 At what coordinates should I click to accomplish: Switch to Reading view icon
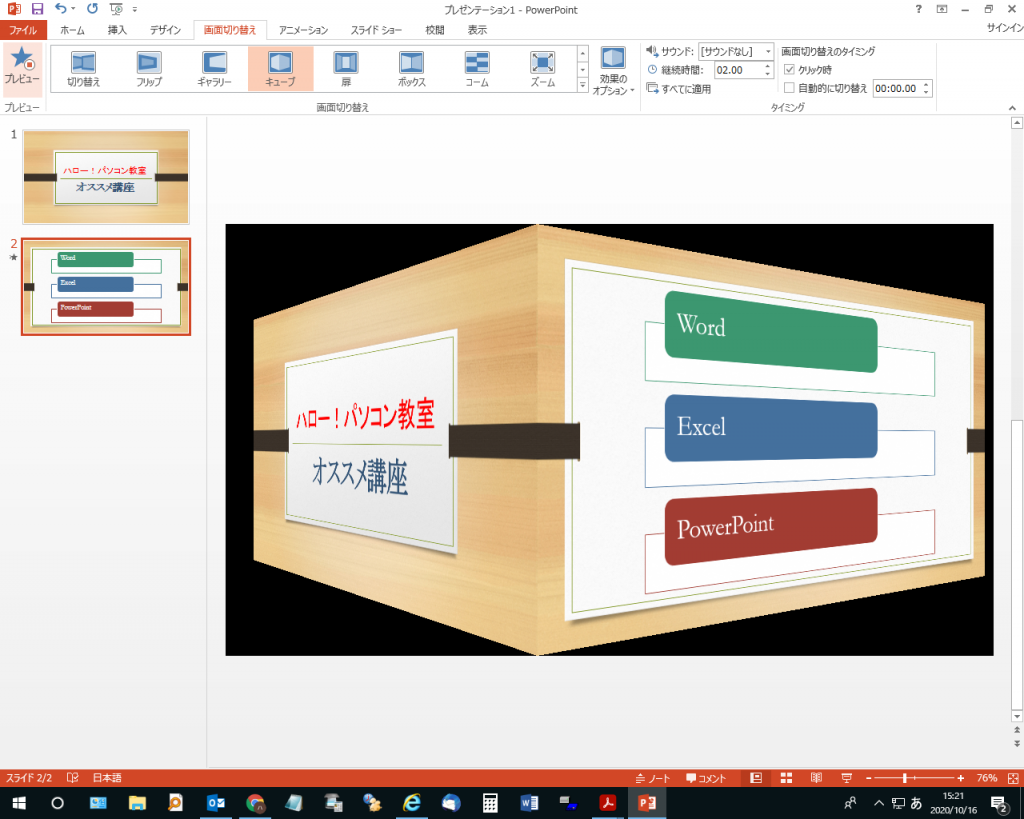pyautogui.click(x=816, y=778)
